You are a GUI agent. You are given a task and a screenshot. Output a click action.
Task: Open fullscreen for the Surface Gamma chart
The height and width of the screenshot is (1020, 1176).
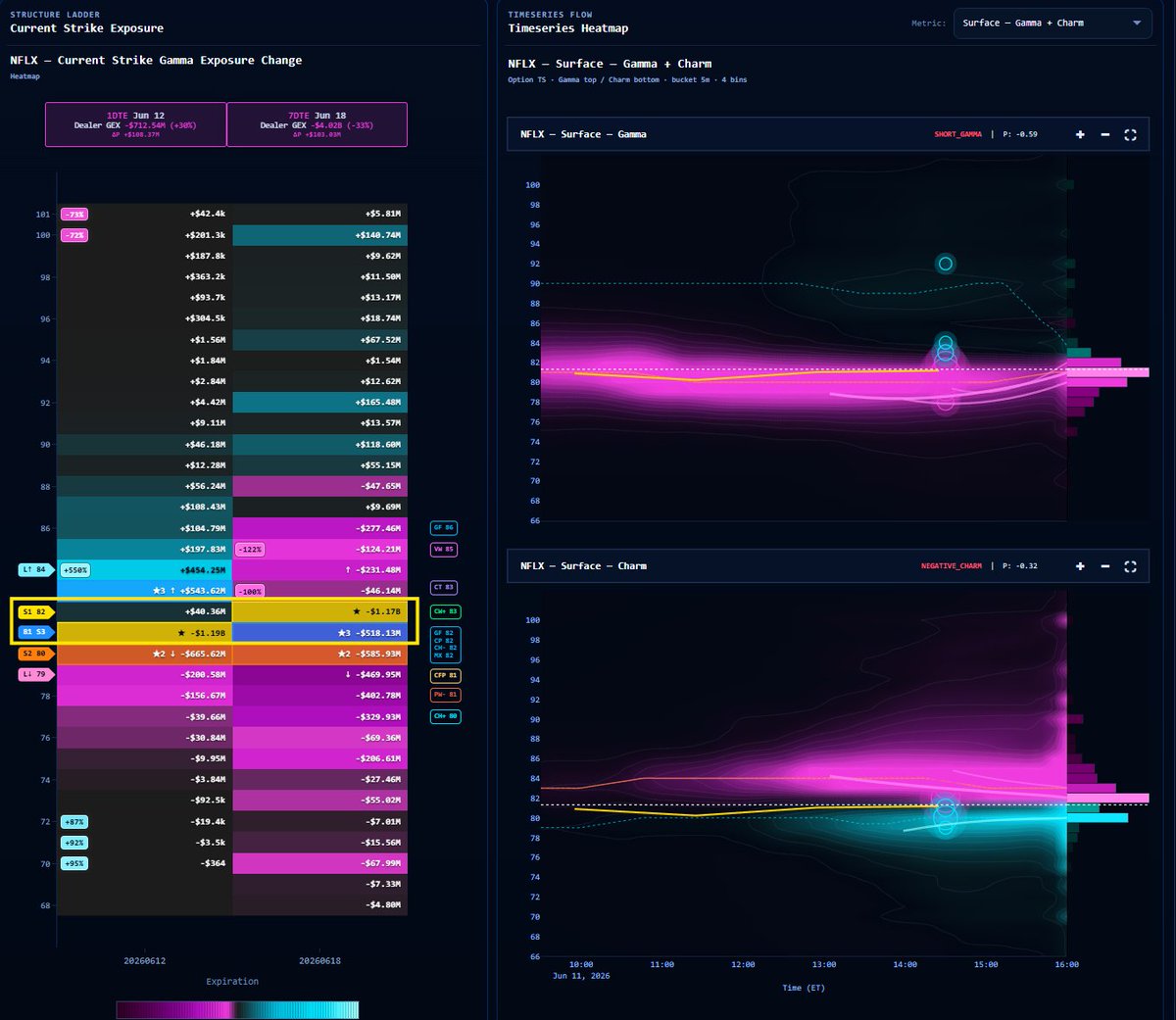tap(1130, 134)
